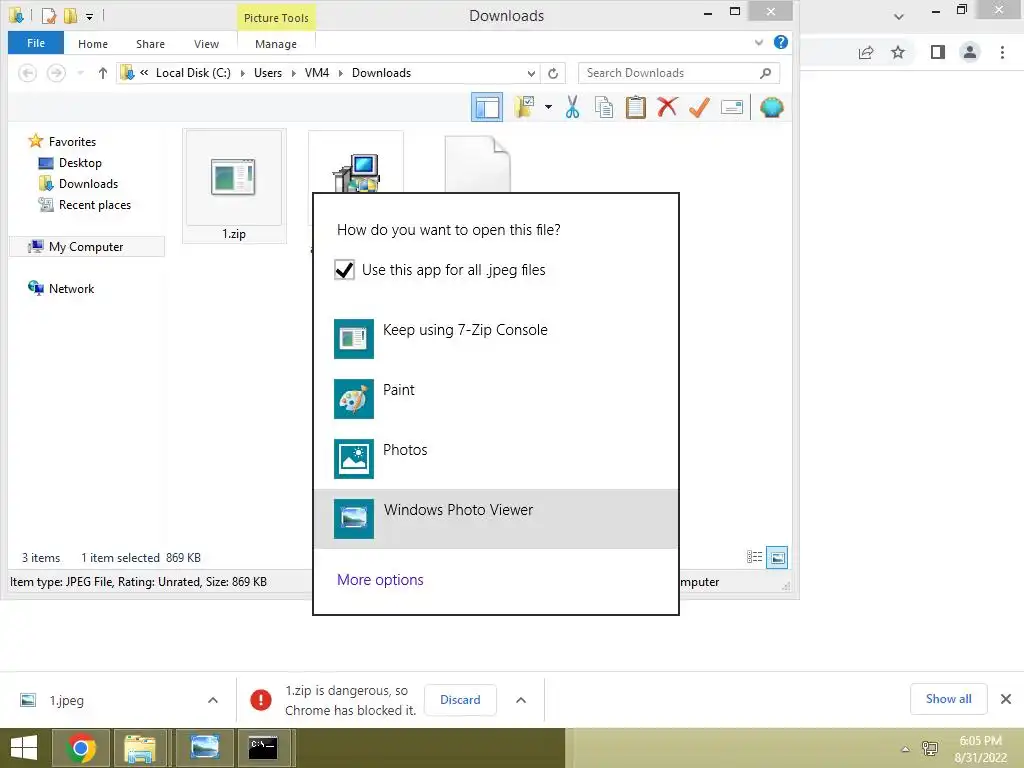Open the Windows Start button

(24, 748)
